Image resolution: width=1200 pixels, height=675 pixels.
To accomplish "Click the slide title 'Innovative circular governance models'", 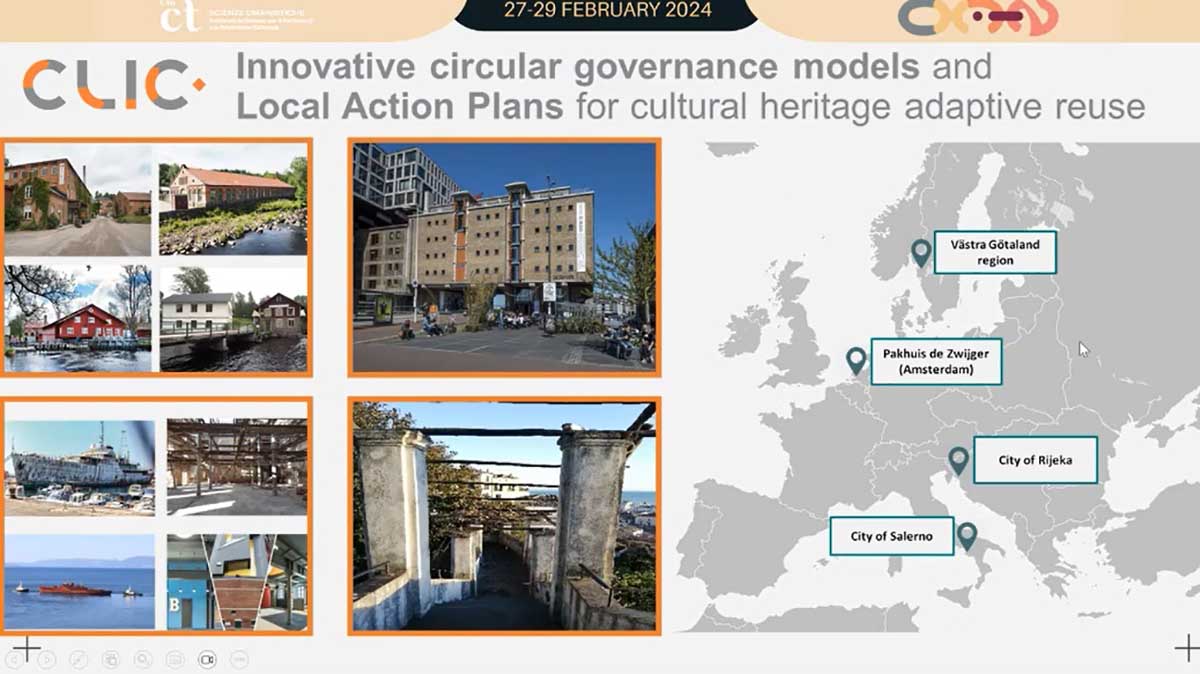I will coord(577,67).
